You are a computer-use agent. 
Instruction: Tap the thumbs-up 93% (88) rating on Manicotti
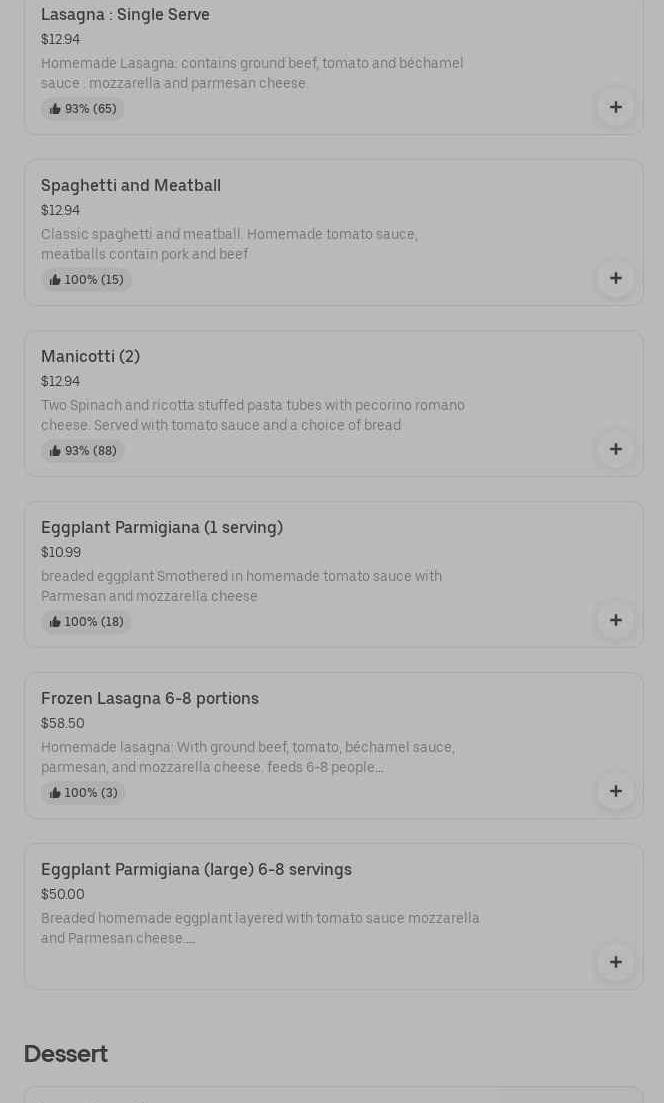83,451
